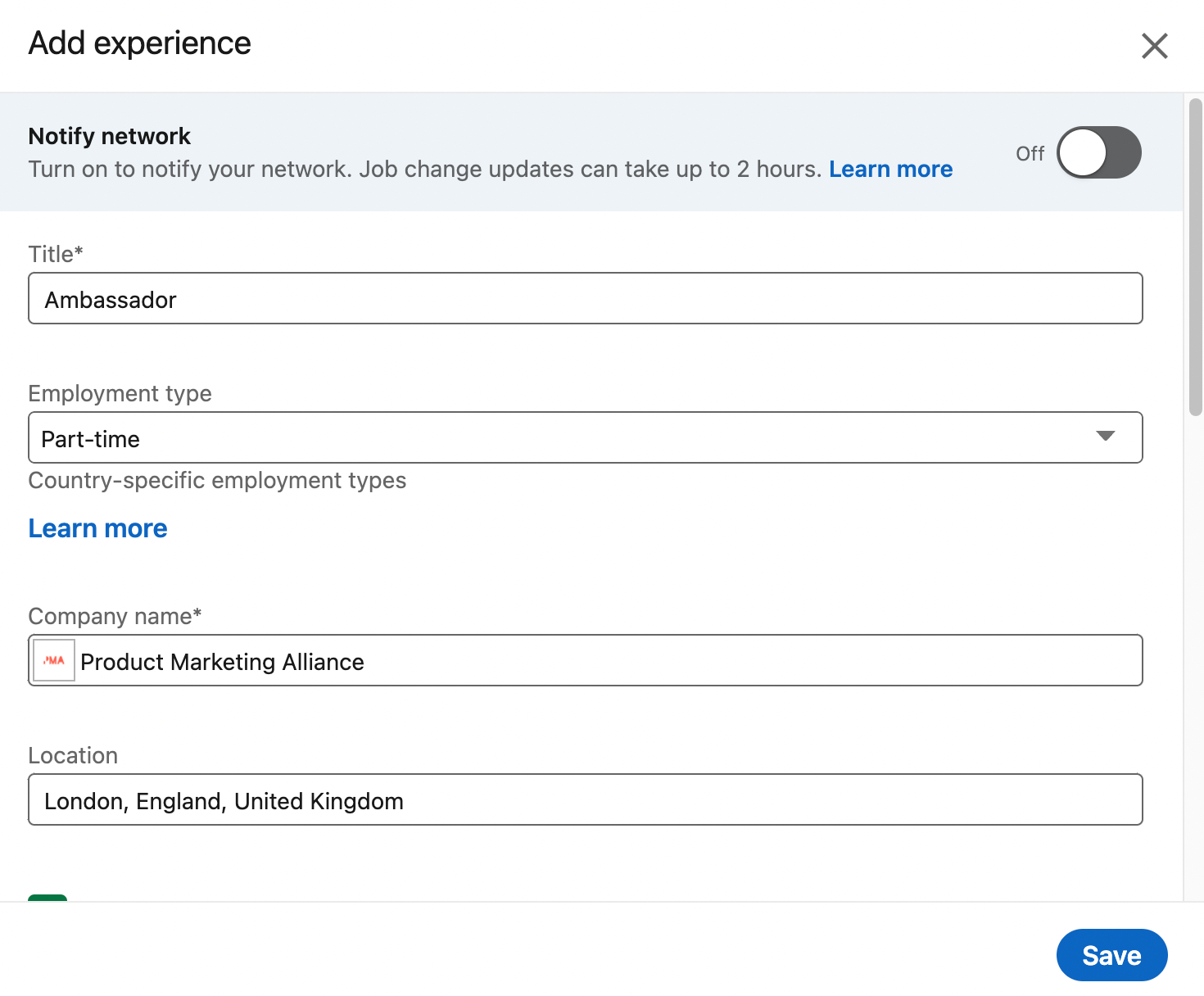1204x996 pixels.
Task: Save the experience entry
Action: click(x=1111, y=955)
